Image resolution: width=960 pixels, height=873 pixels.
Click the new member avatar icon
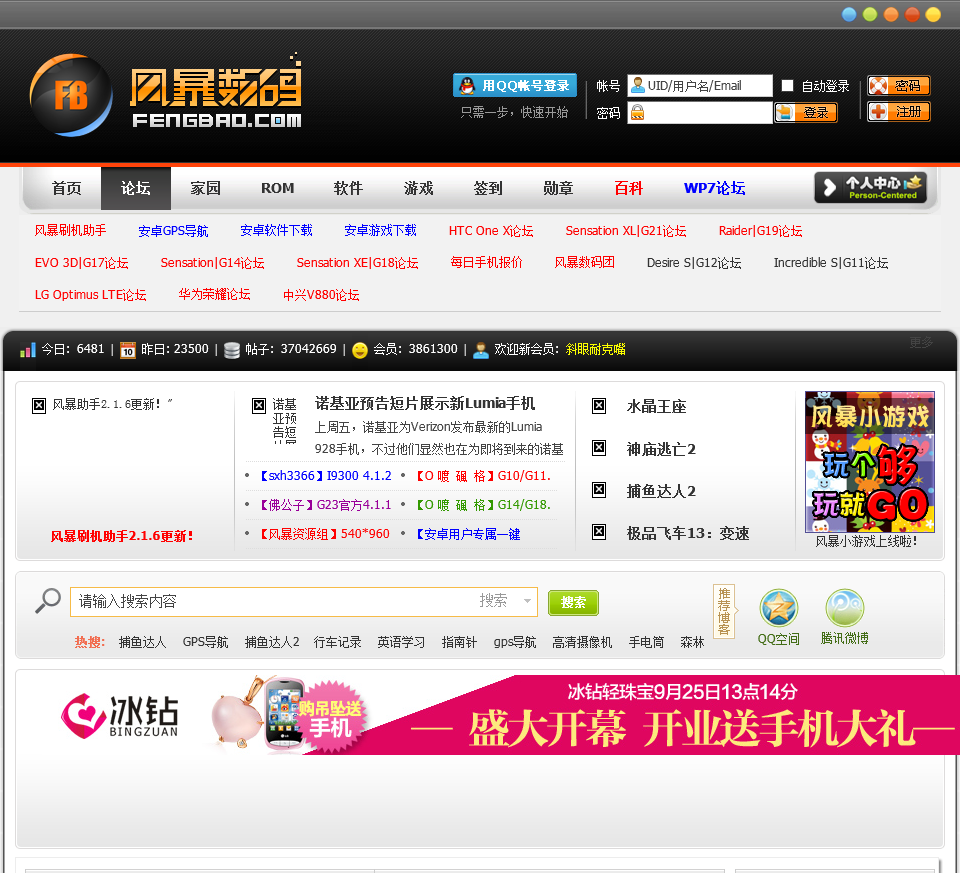tap(481, 350)
